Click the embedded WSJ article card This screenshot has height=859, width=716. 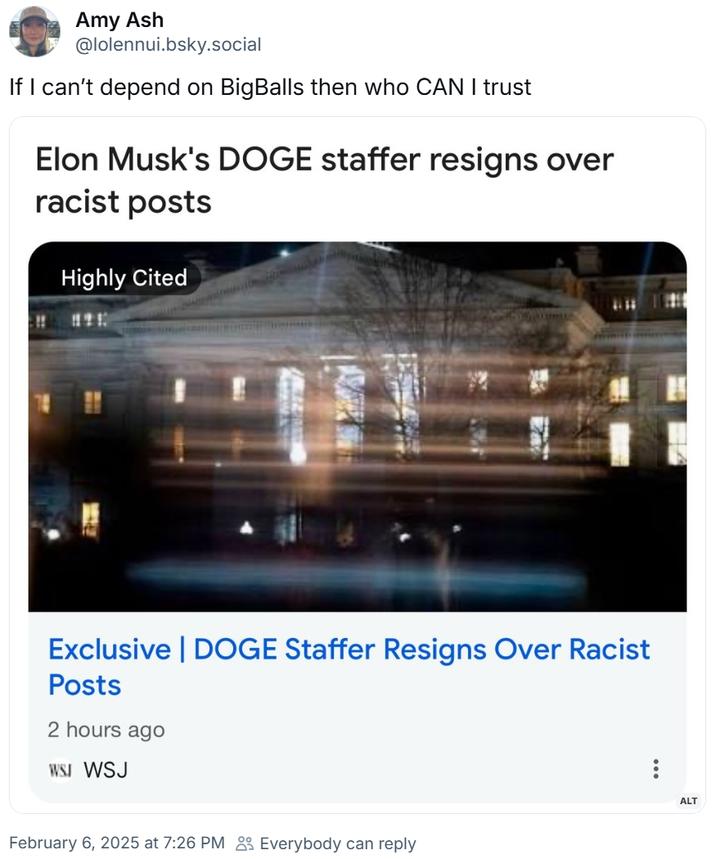click(x=358, y=460)
